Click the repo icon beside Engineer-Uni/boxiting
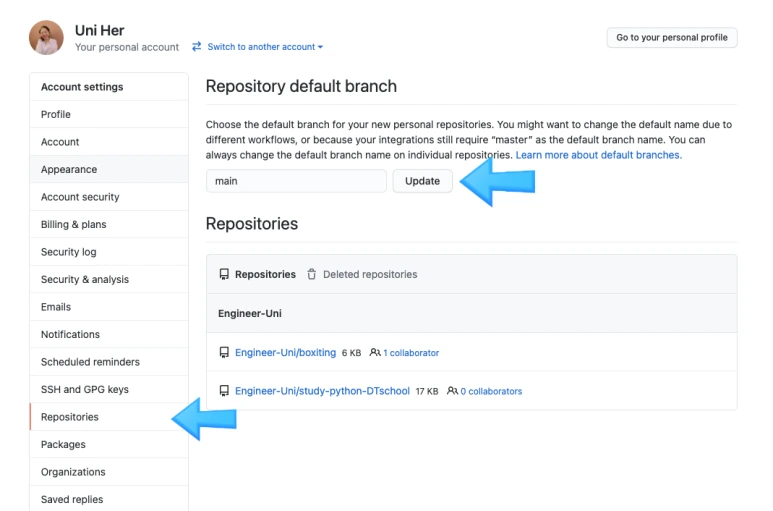773x511 pixels. click(x=224, y=353)
